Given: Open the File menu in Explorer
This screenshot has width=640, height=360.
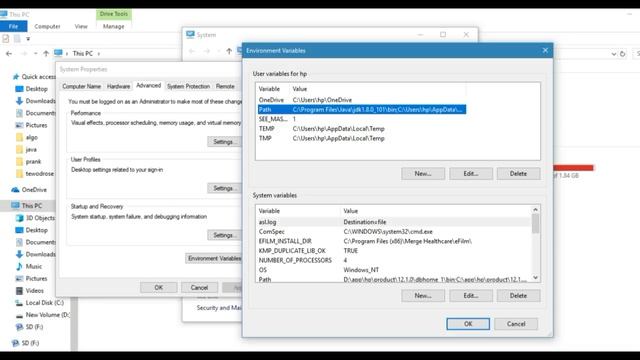Looking at the screenshot, I should pyautogui.click(x=13, y=26).
